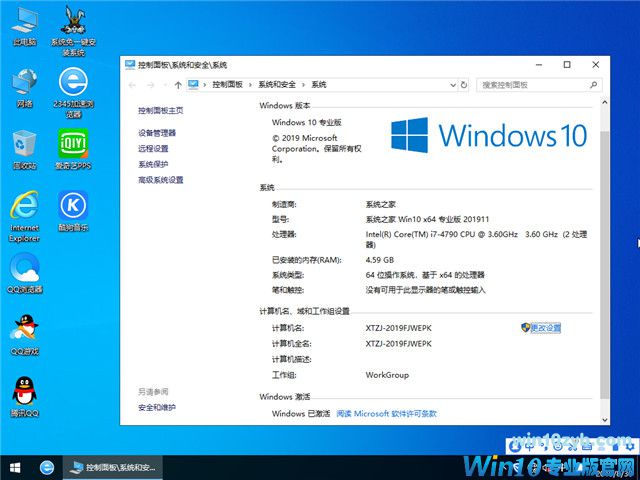Click the scrollbar down arrow

605,420
